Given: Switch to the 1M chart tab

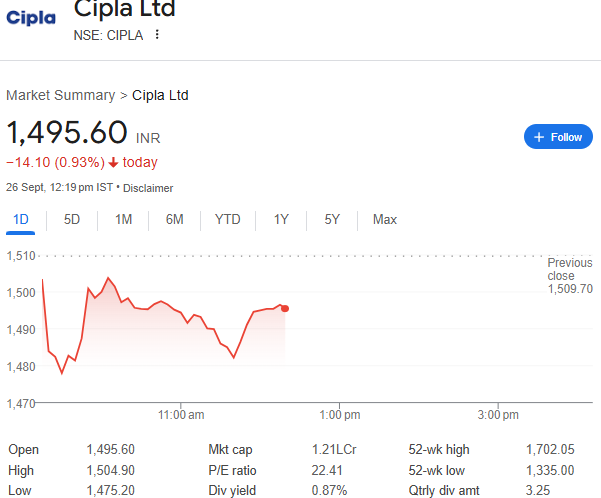Looking at the screenshot, I should 123,219.
